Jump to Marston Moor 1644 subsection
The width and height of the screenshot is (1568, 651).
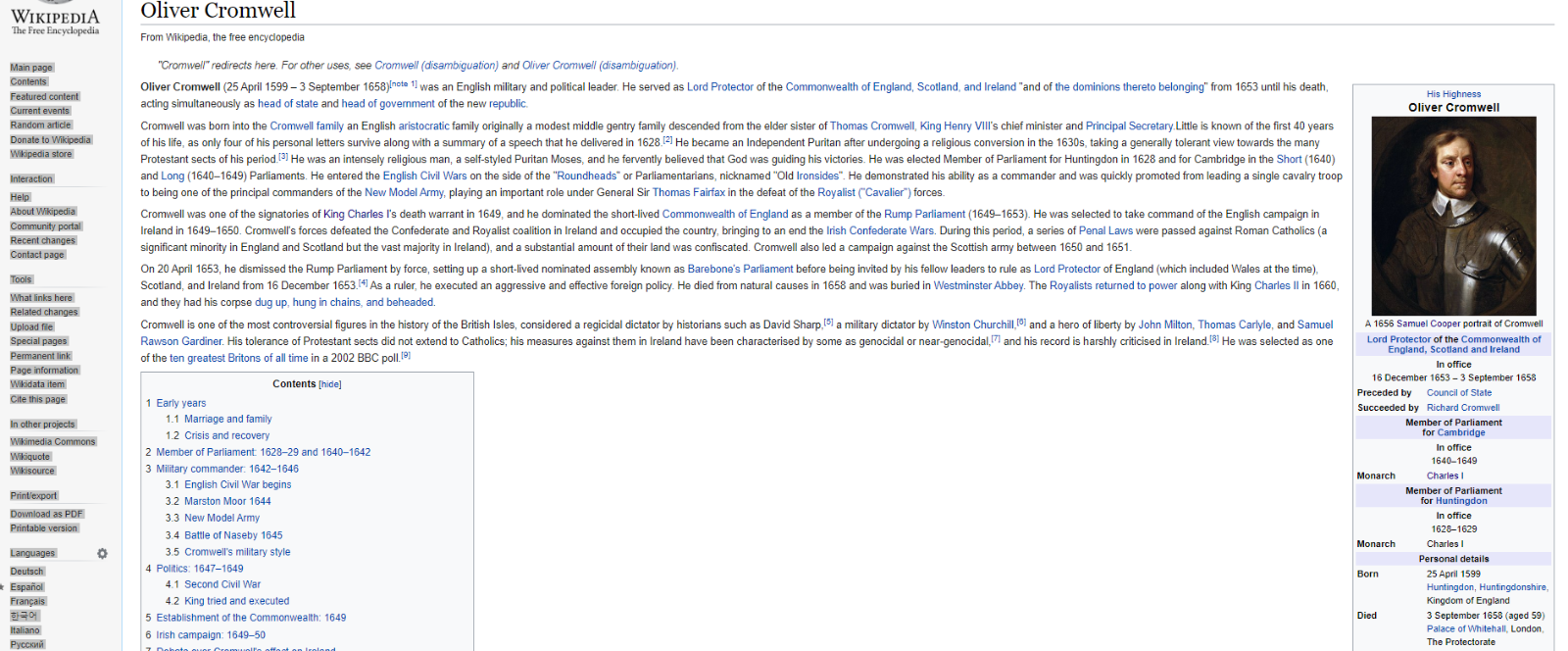[x=227, y=501]
